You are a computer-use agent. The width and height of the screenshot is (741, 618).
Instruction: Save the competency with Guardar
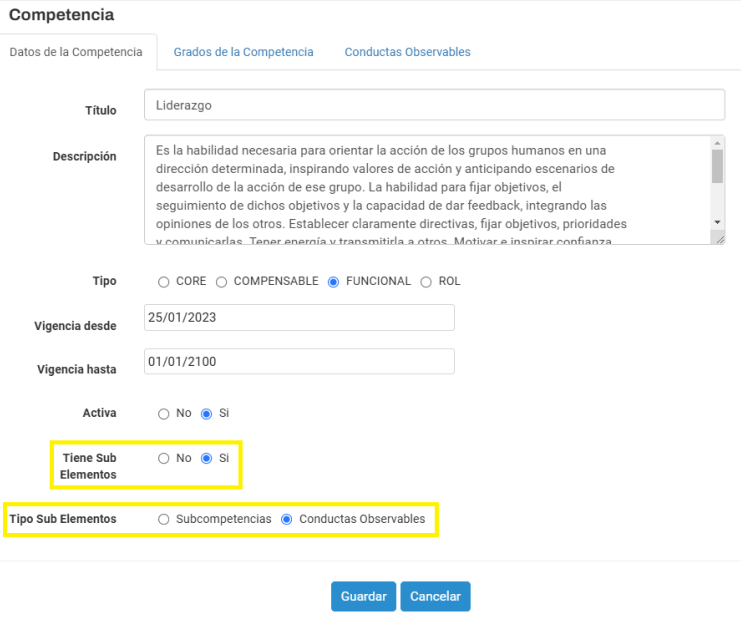(363, 596)
